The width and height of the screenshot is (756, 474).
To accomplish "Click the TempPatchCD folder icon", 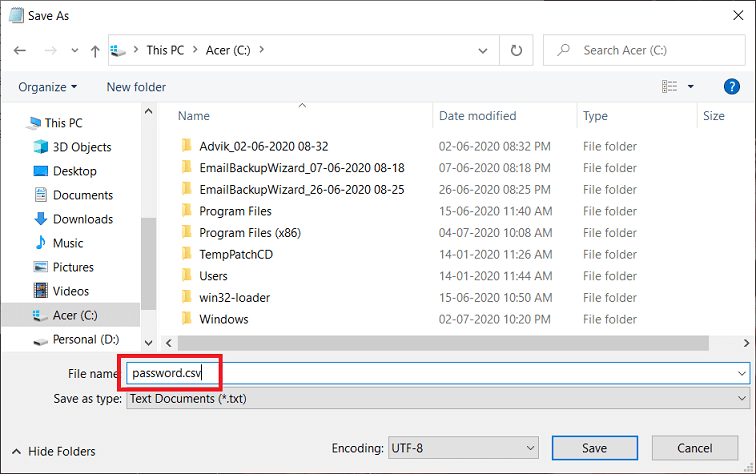I will 187,254.
